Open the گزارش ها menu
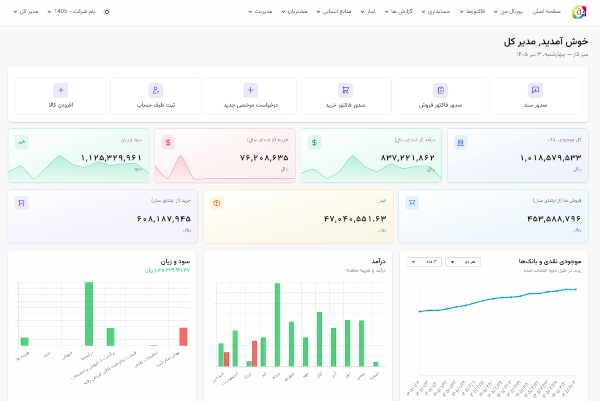The image size is (600, 401). tap(398, 11)
